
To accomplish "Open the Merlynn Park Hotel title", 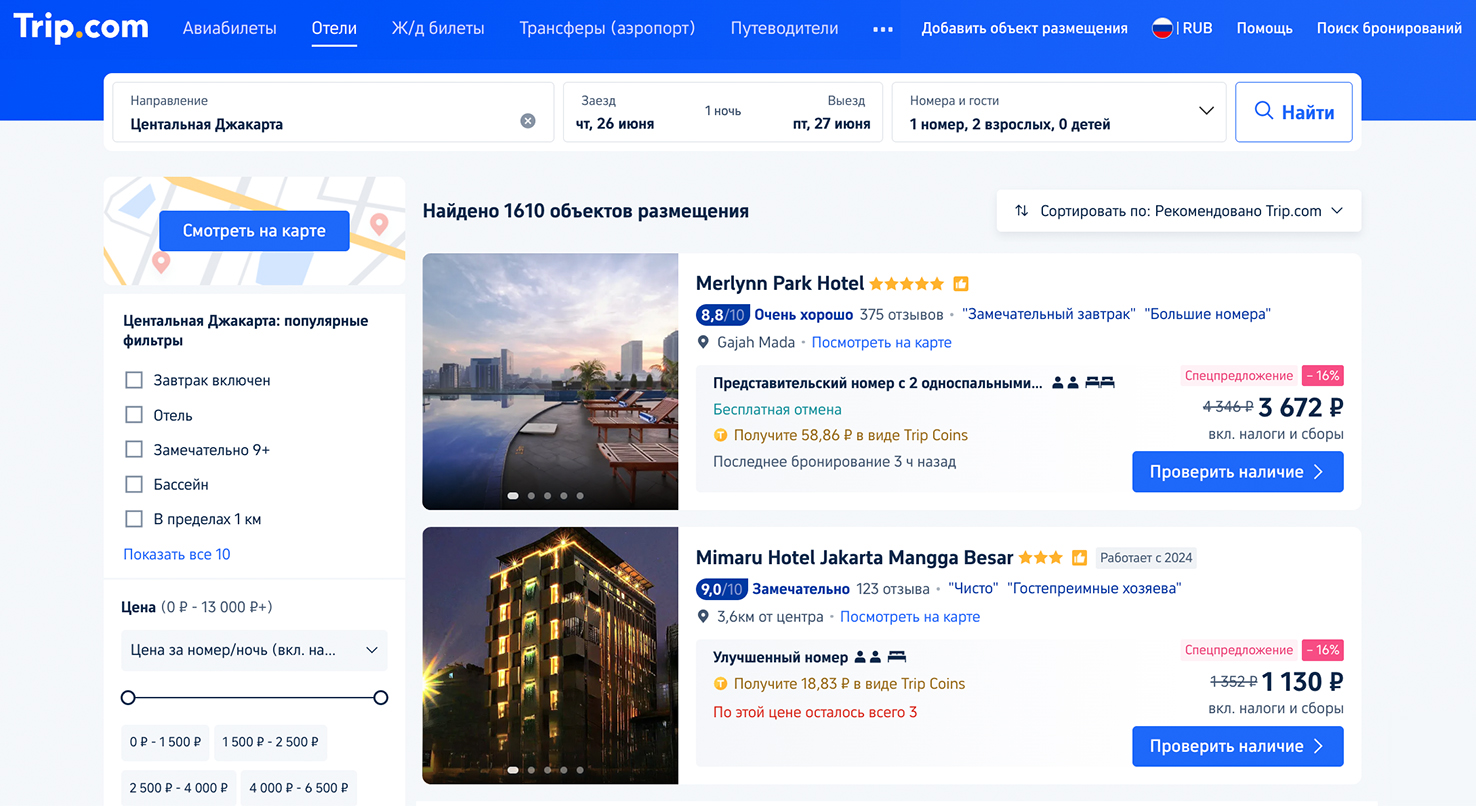I will [780, 284].
